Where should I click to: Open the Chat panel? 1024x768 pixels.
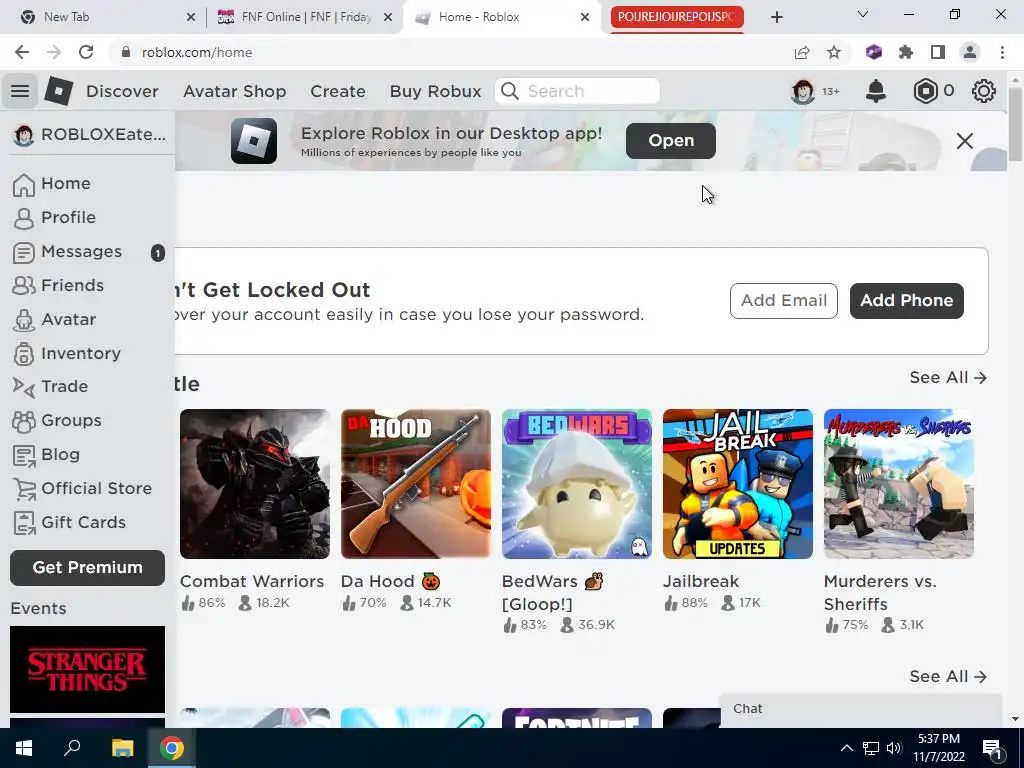point(861,709)
